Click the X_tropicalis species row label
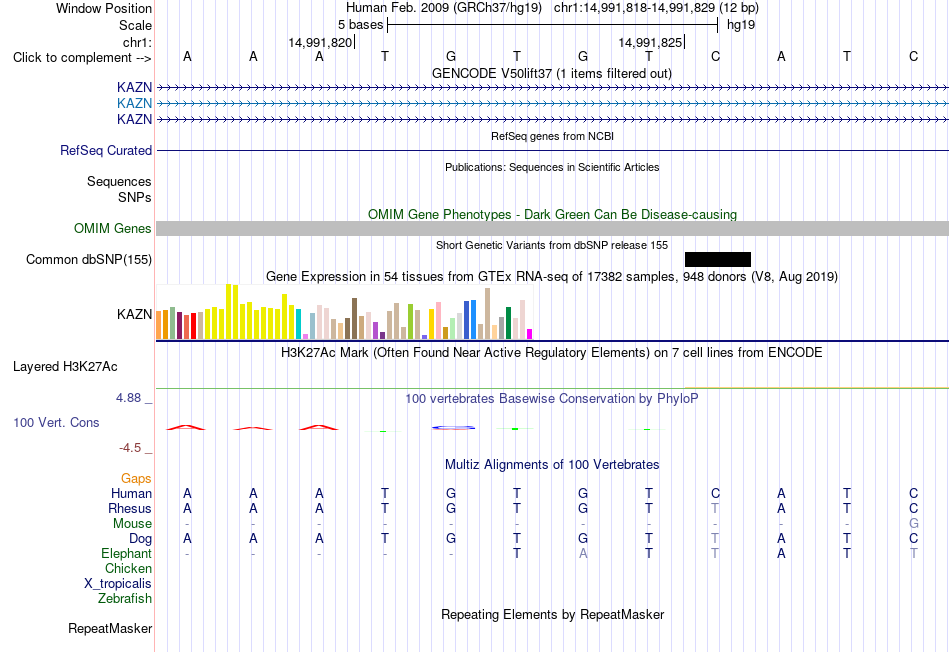Screen dimensions: 950x652 pyautogui.click(x=118, y=584)
